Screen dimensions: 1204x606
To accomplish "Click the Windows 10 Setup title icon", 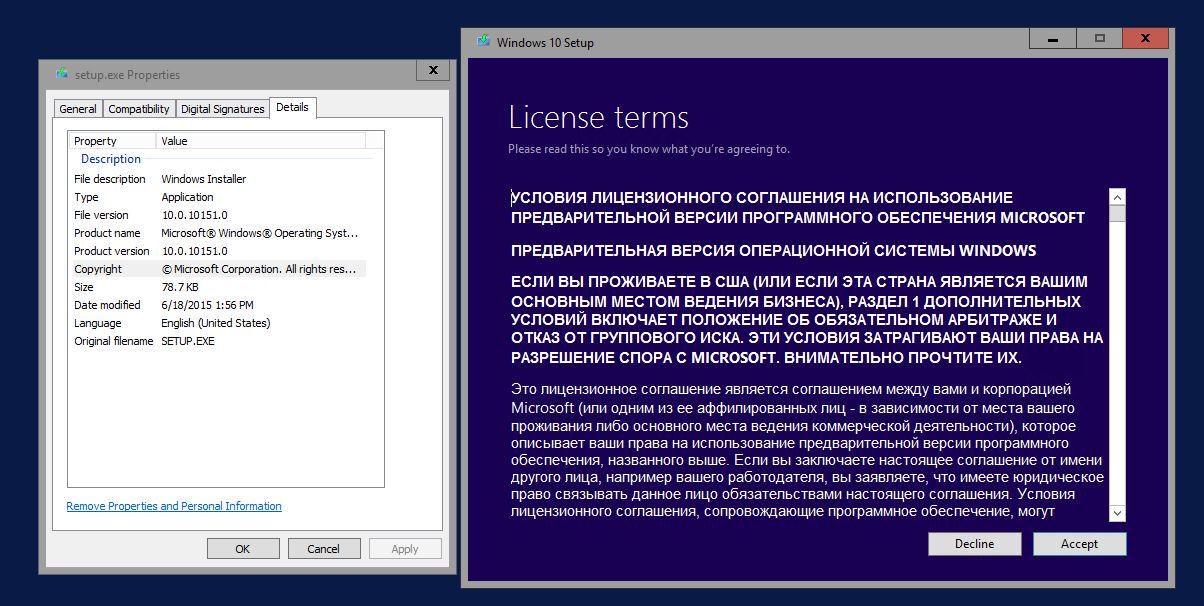I will (x=484, y=42).
